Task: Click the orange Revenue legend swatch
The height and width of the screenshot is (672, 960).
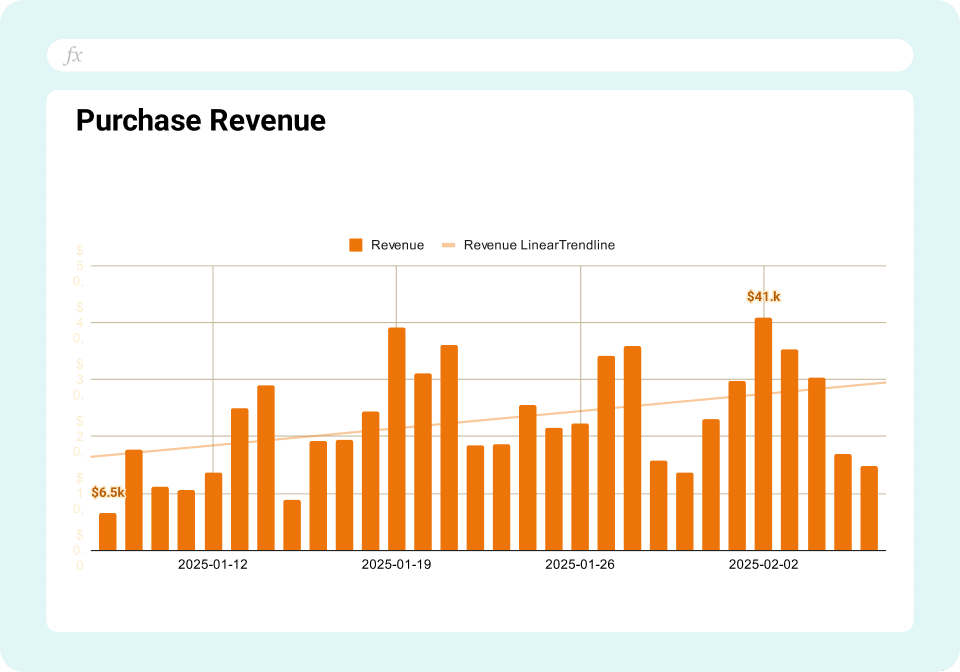Action: click(355, 245)
